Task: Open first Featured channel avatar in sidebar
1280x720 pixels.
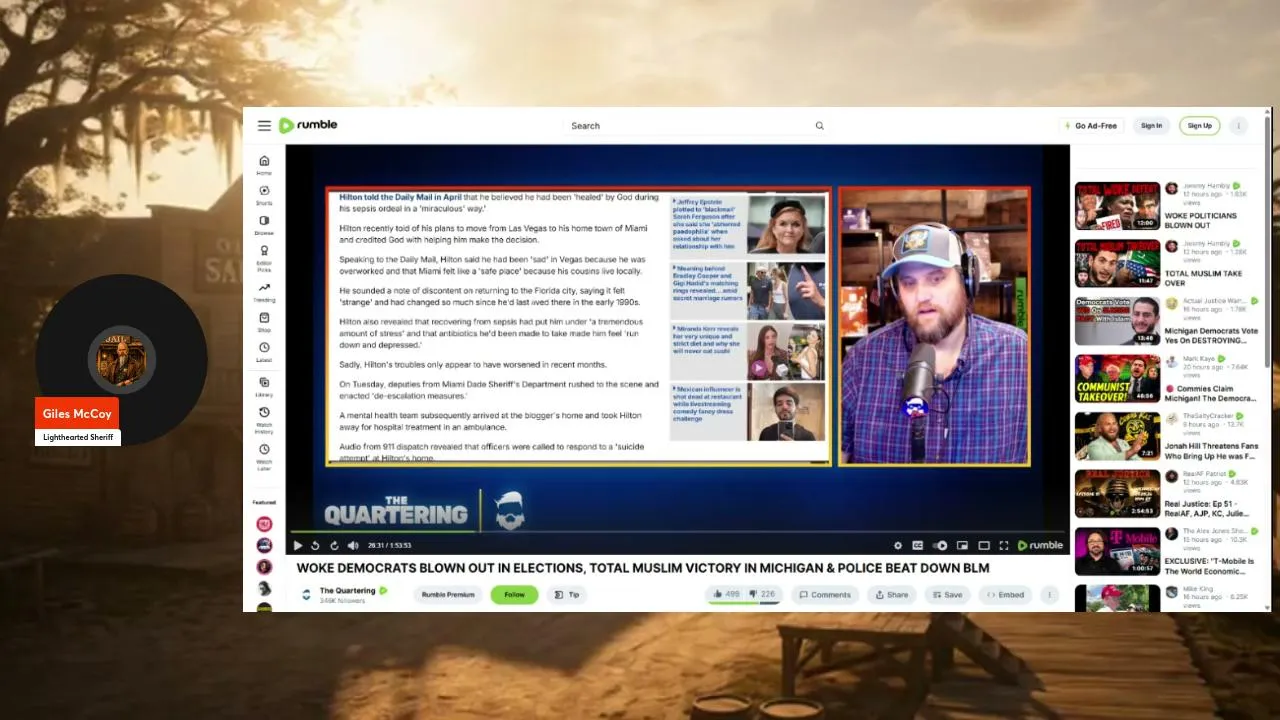Action: 264,524
